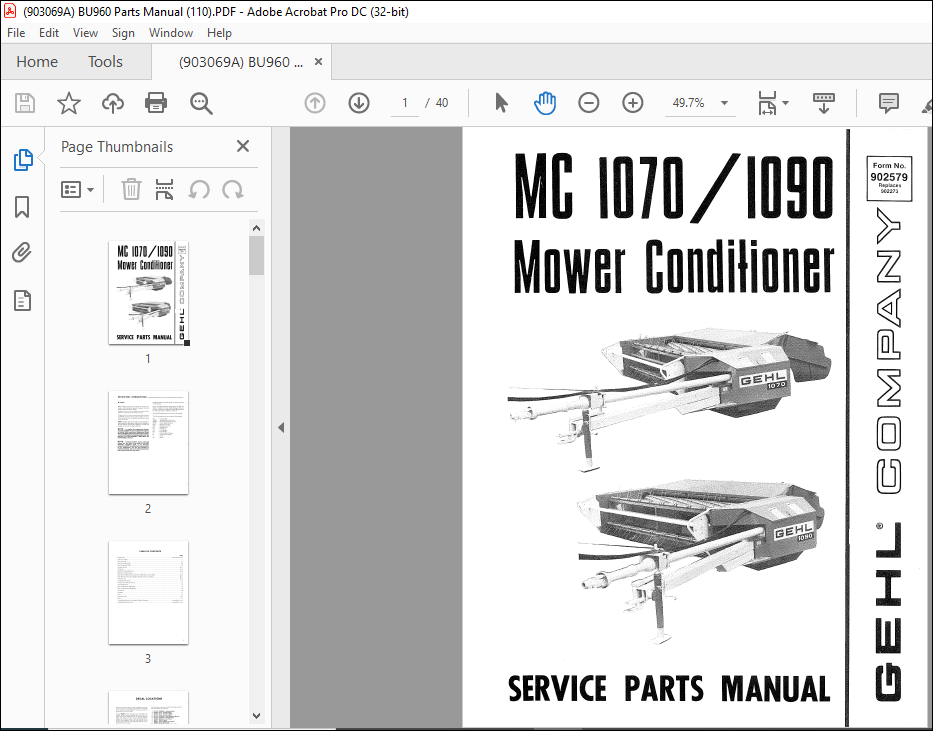Screen dimensions: 933x731
Task: Print the document with the printer icon
Action: [156, 103]
